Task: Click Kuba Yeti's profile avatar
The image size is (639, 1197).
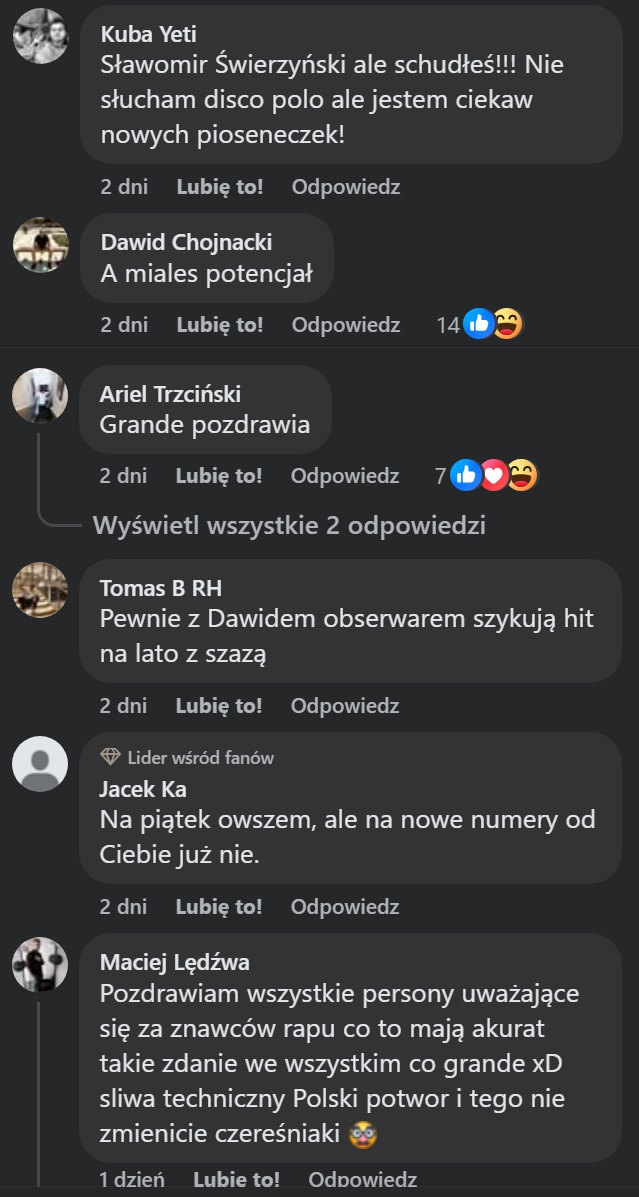Action: [x=40, y=37]
